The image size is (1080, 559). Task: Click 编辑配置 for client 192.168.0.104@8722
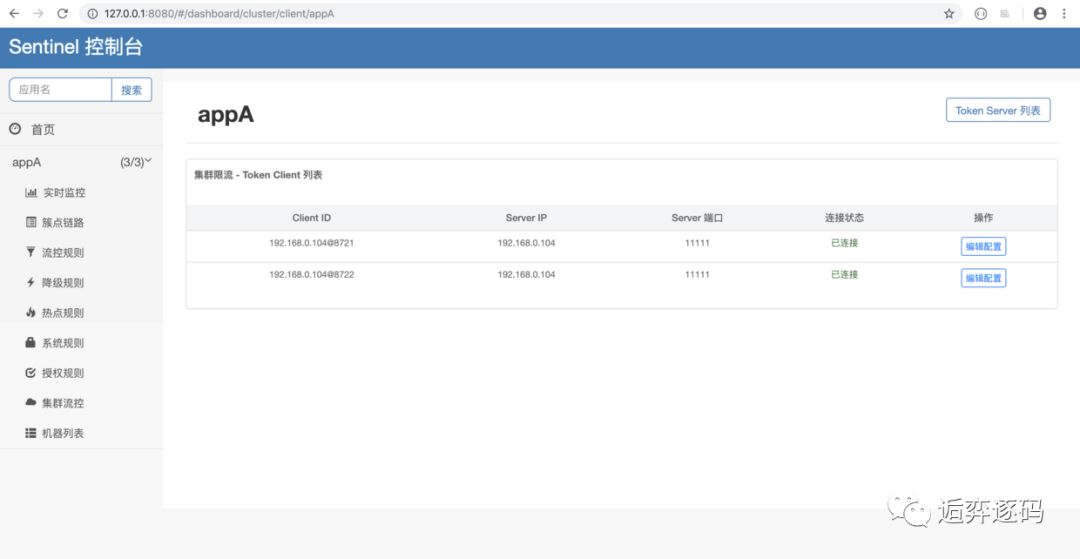pyautogui.click(x=984, y=278)
